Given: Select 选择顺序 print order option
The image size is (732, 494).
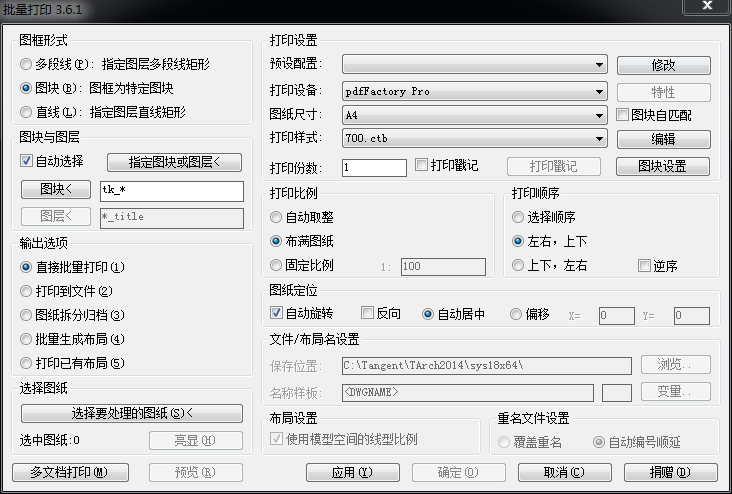Looking at the screenshot, I should click(518, 217).
